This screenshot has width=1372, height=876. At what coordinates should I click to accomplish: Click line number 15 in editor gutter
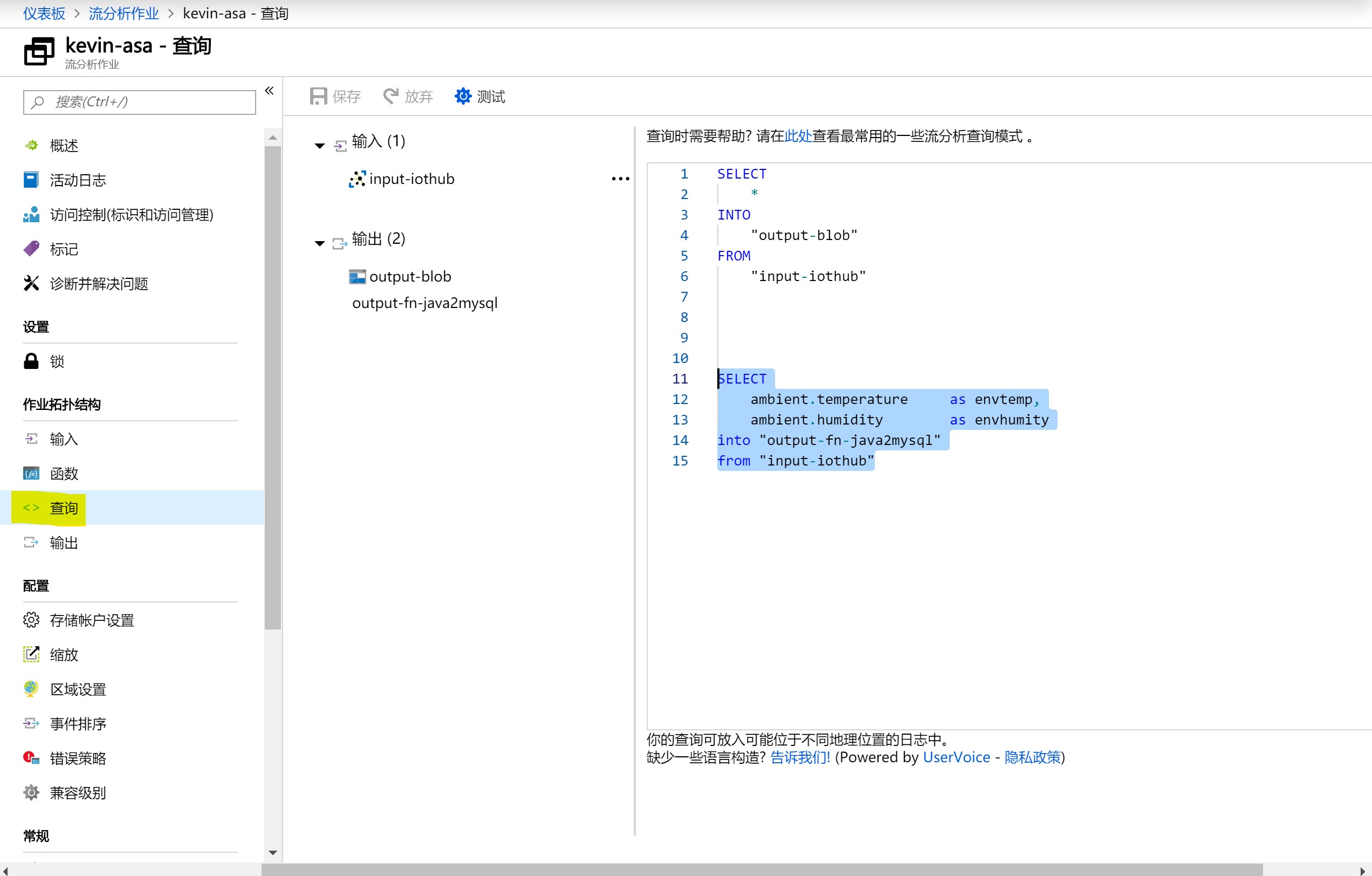(x=680, y=461)
